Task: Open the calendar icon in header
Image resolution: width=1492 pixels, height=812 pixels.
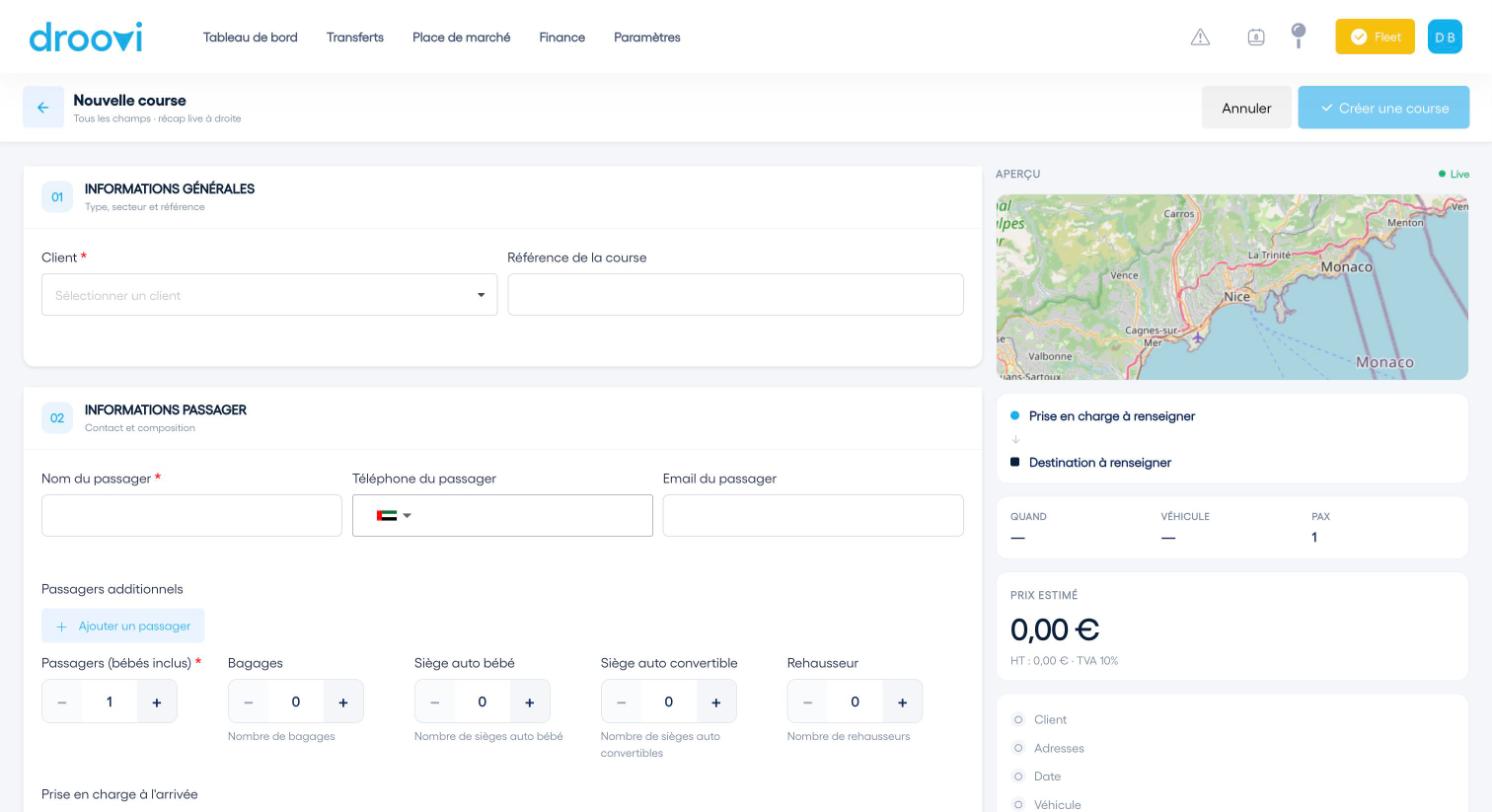Action: pyautogui.click(x=1256, y=37)
